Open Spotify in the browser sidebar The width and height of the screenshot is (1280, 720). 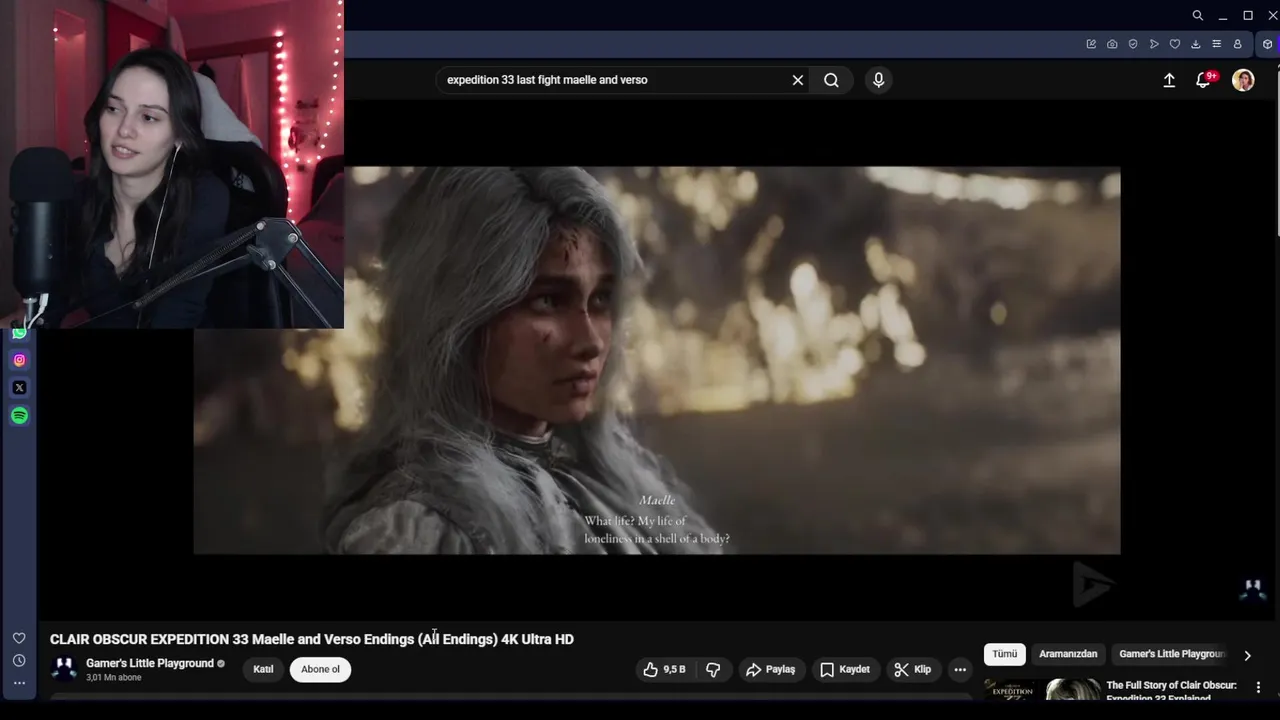point(19,416)
